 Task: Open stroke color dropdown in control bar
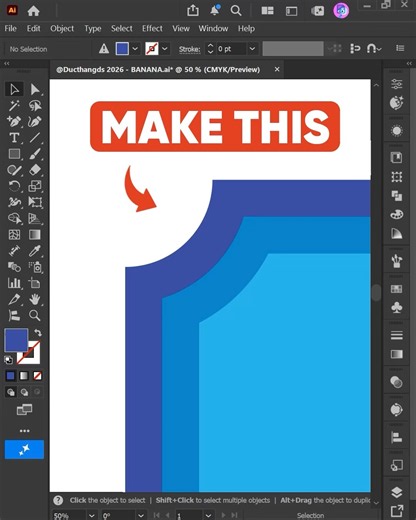click(x=165, y=49)
